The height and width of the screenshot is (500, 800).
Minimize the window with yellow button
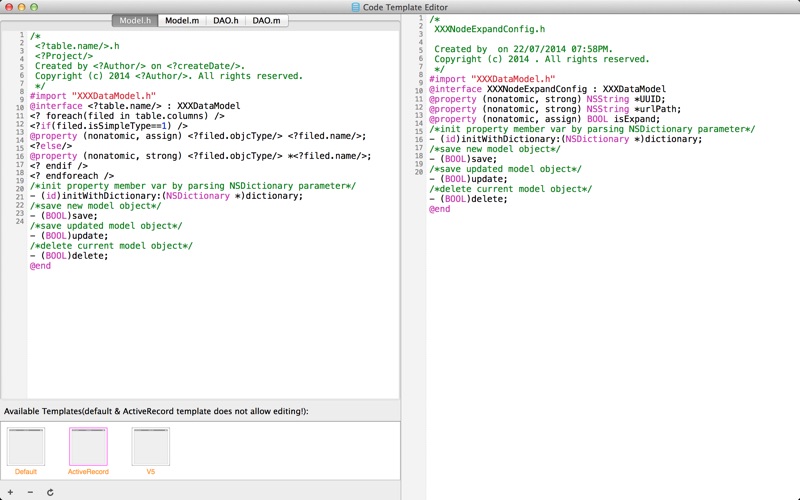tap(21, 7)
